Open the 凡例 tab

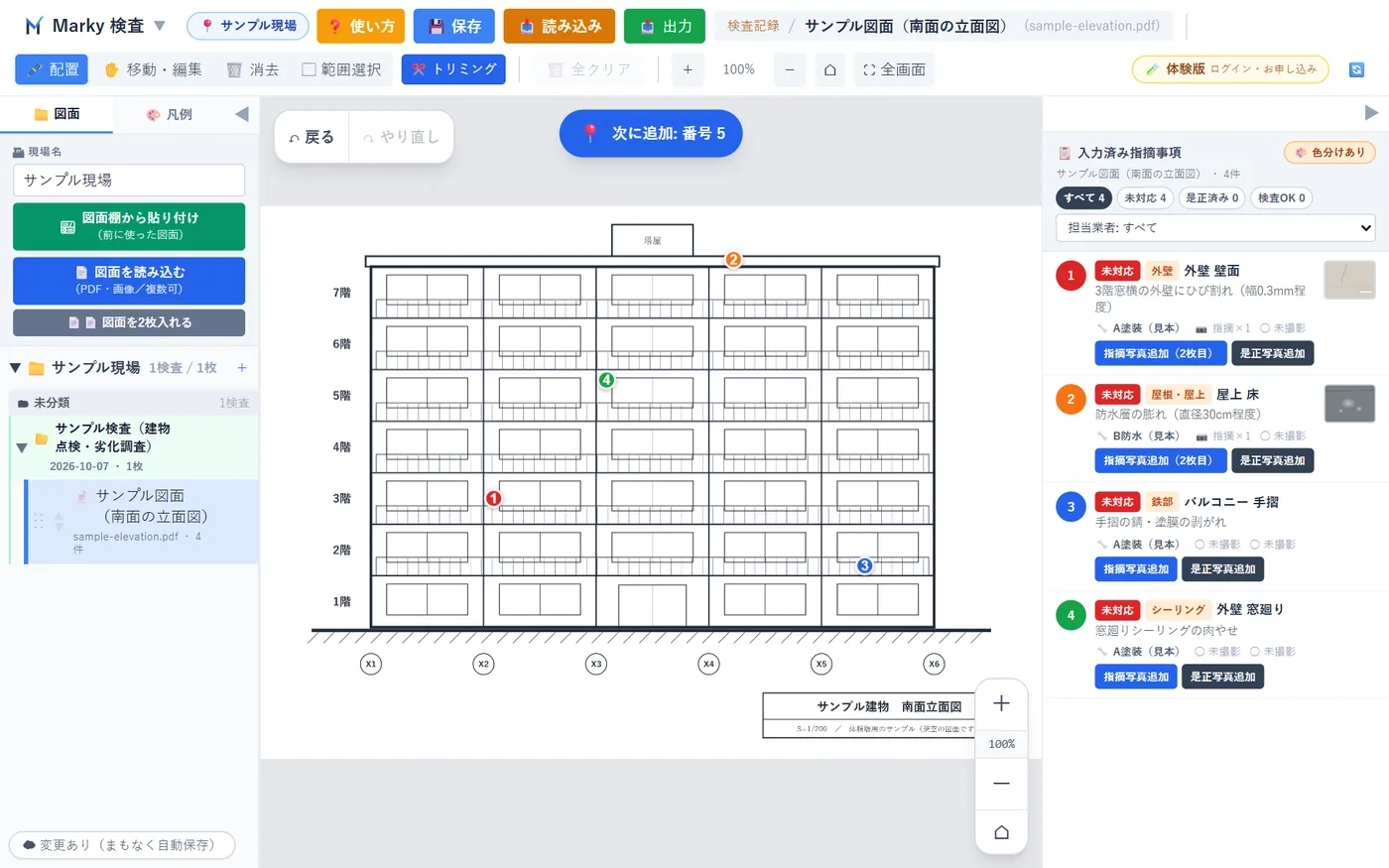(170, 114)
